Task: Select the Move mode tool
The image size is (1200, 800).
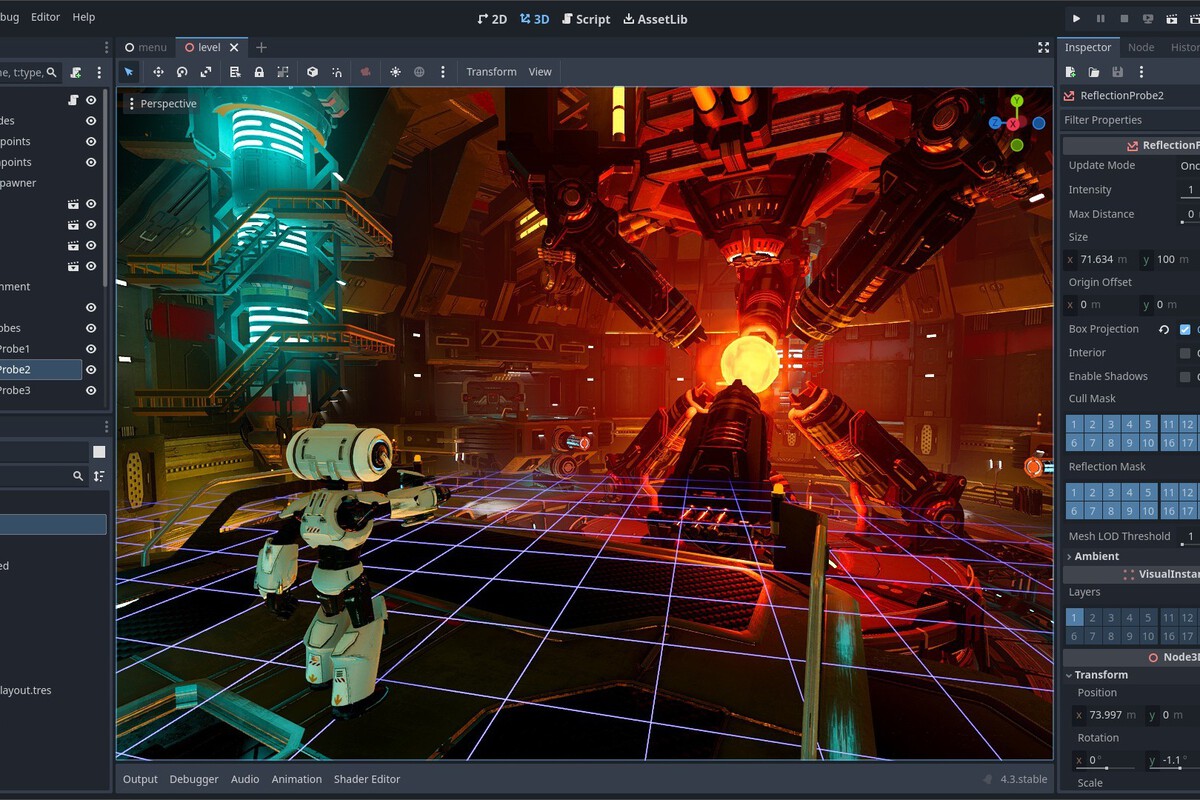Action: click(x=158, y=72)
